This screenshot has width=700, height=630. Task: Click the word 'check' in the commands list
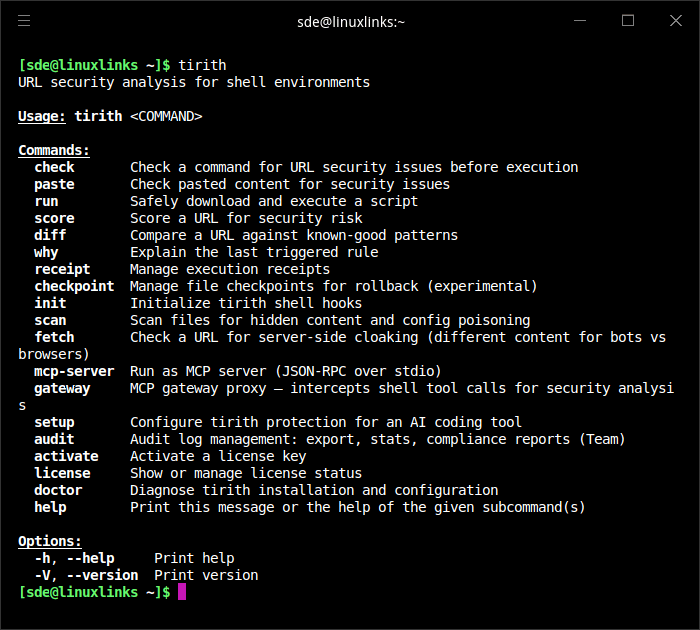(x=54, y=167)
